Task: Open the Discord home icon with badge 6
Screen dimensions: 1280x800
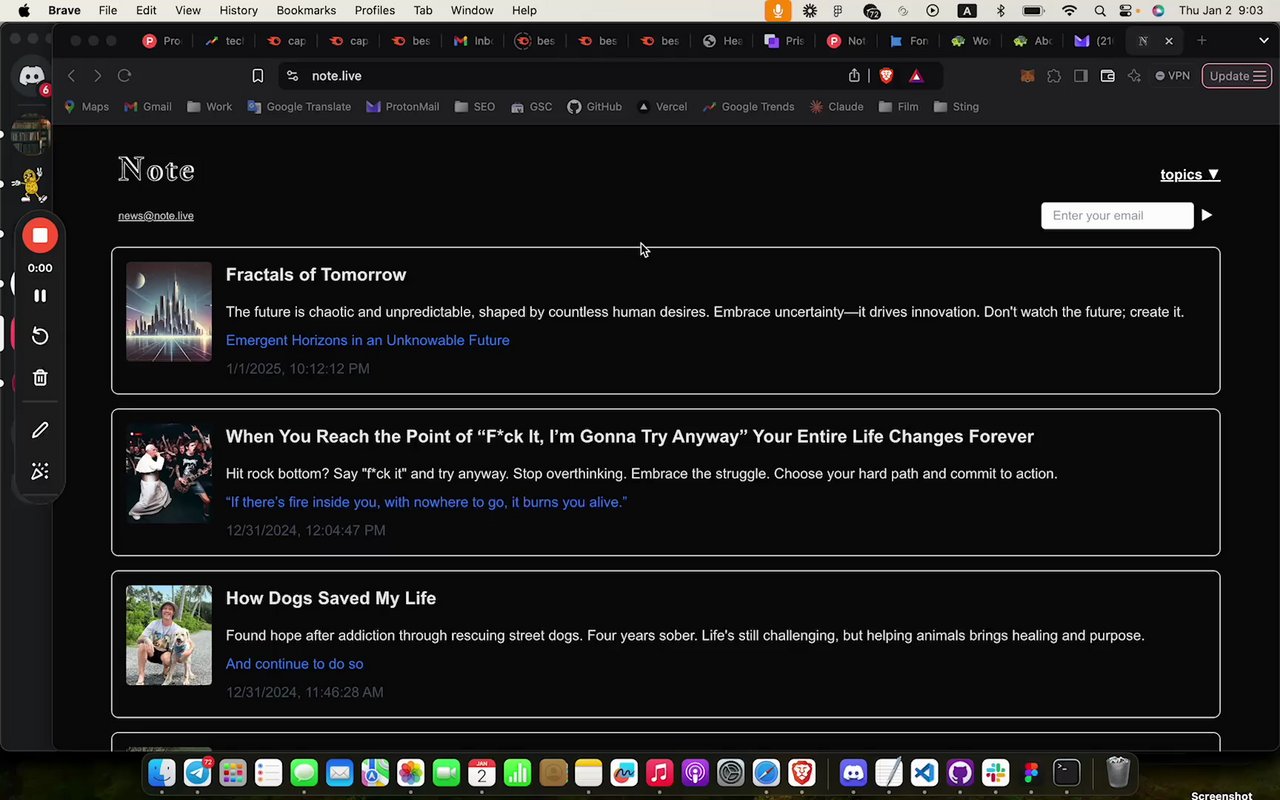Action: click(32, 76)
